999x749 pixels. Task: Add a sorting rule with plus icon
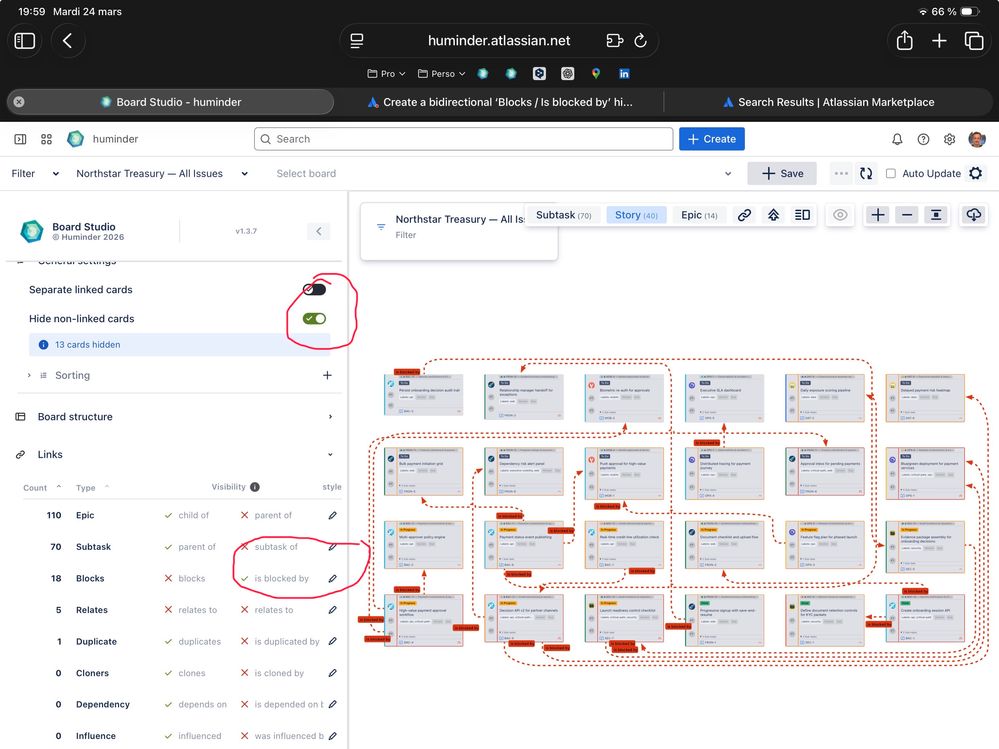tap(327, 375)
